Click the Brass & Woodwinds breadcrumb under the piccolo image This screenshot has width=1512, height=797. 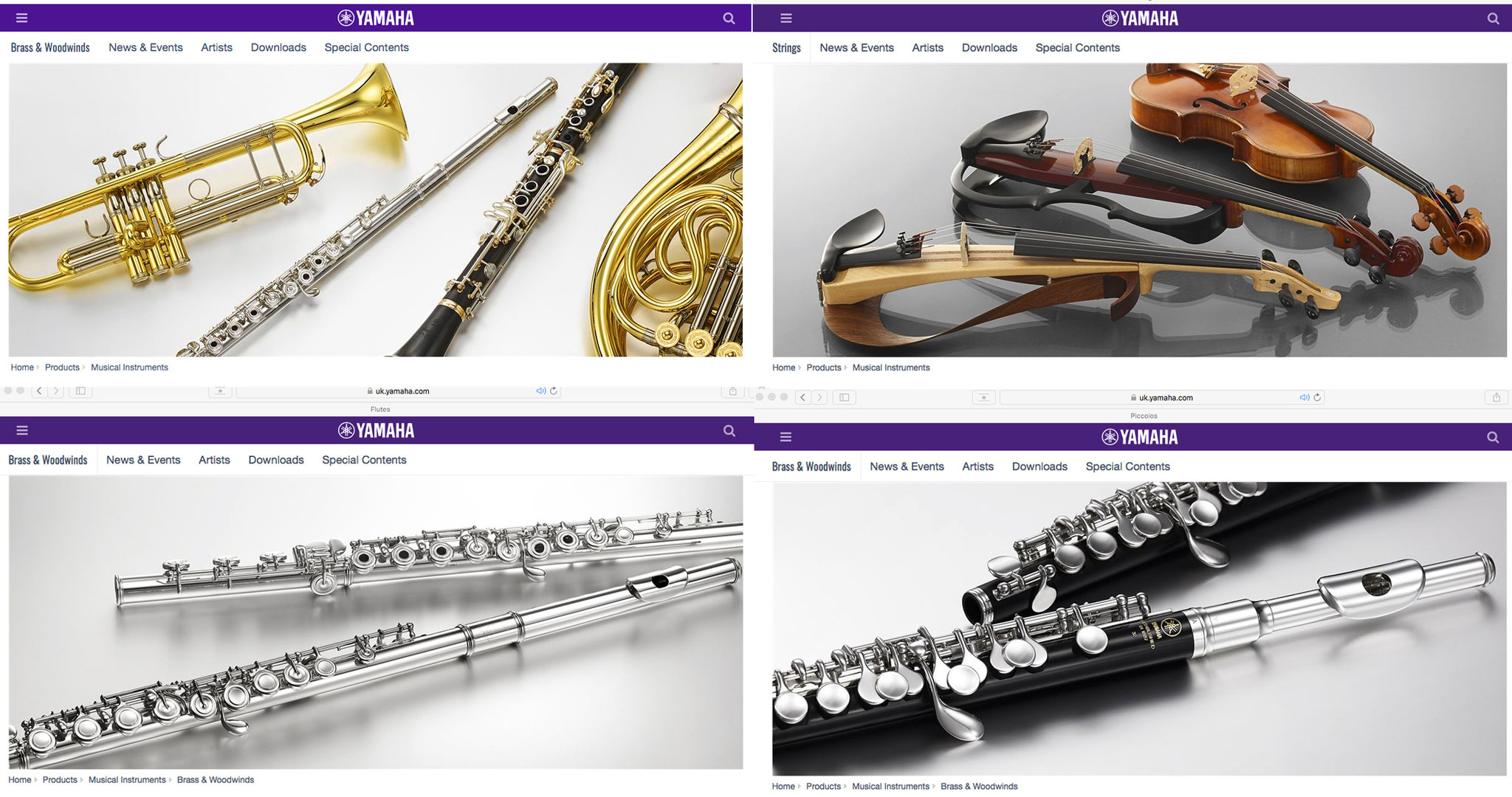979,786
